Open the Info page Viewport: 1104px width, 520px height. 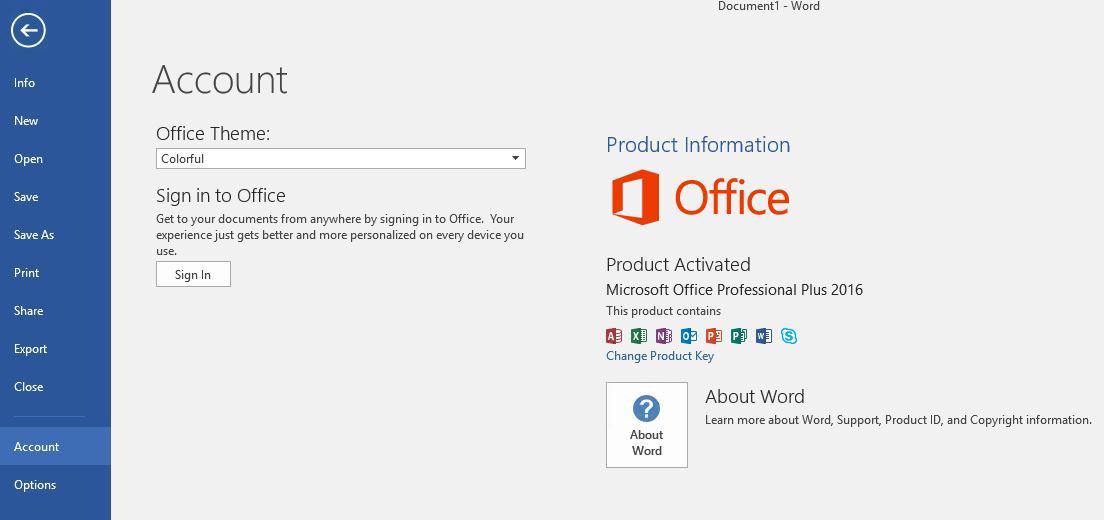tap(55, 82)
